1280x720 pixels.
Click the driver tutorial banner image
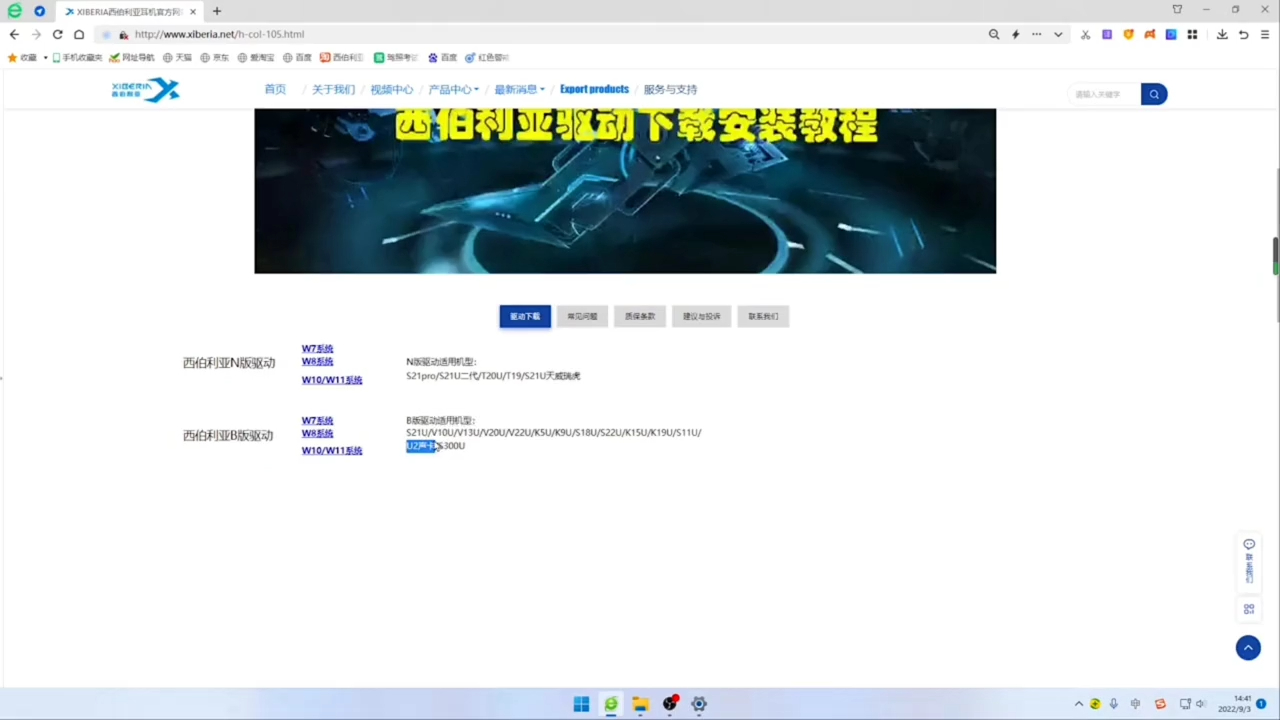[x=625, y=190]
